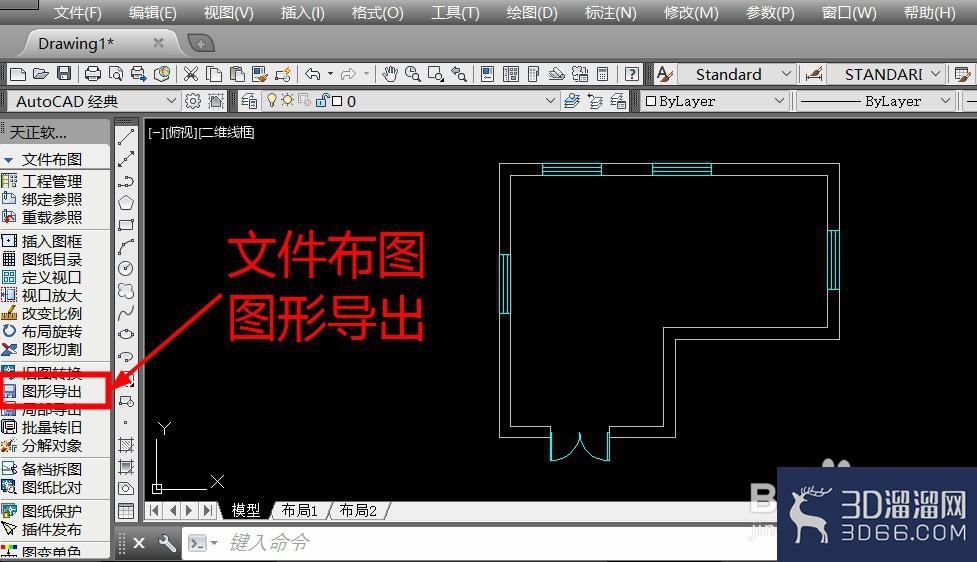This screenshot has width=977, height=562.
Task: Select the Spline tool in draw toolbar
Action: pos(126,313)
